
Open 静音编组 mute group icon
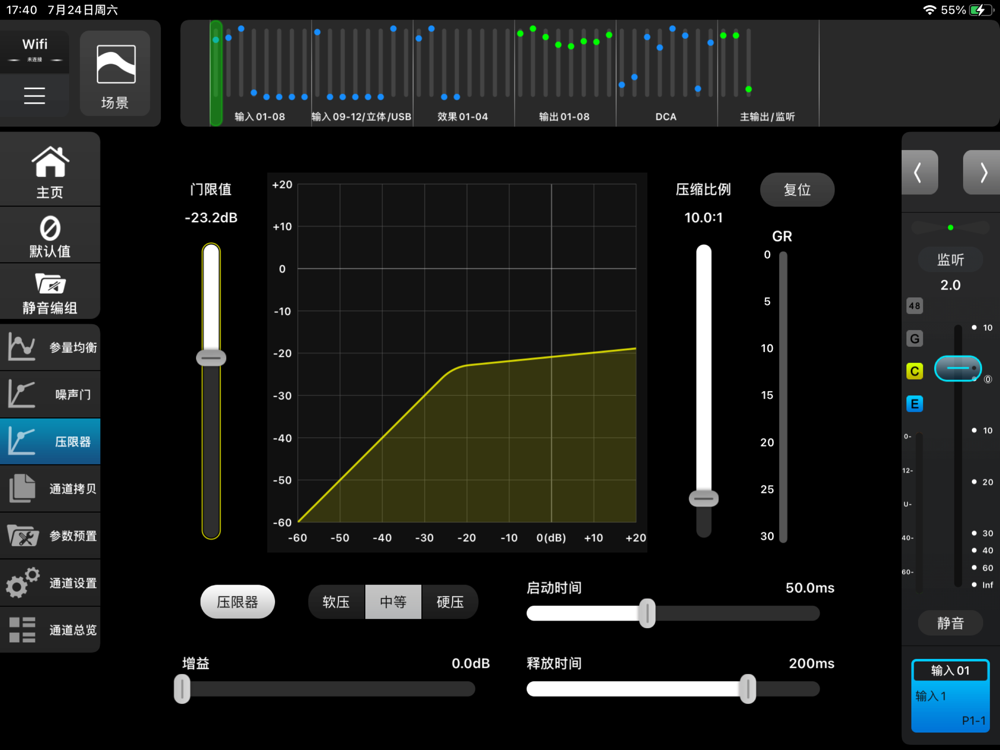(x=50, y=294)
